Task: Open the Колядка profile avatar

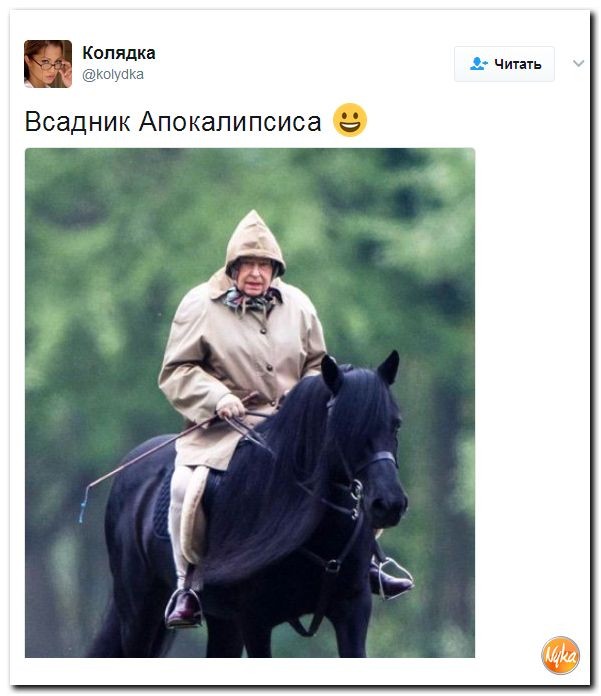Action: point(48,64)
